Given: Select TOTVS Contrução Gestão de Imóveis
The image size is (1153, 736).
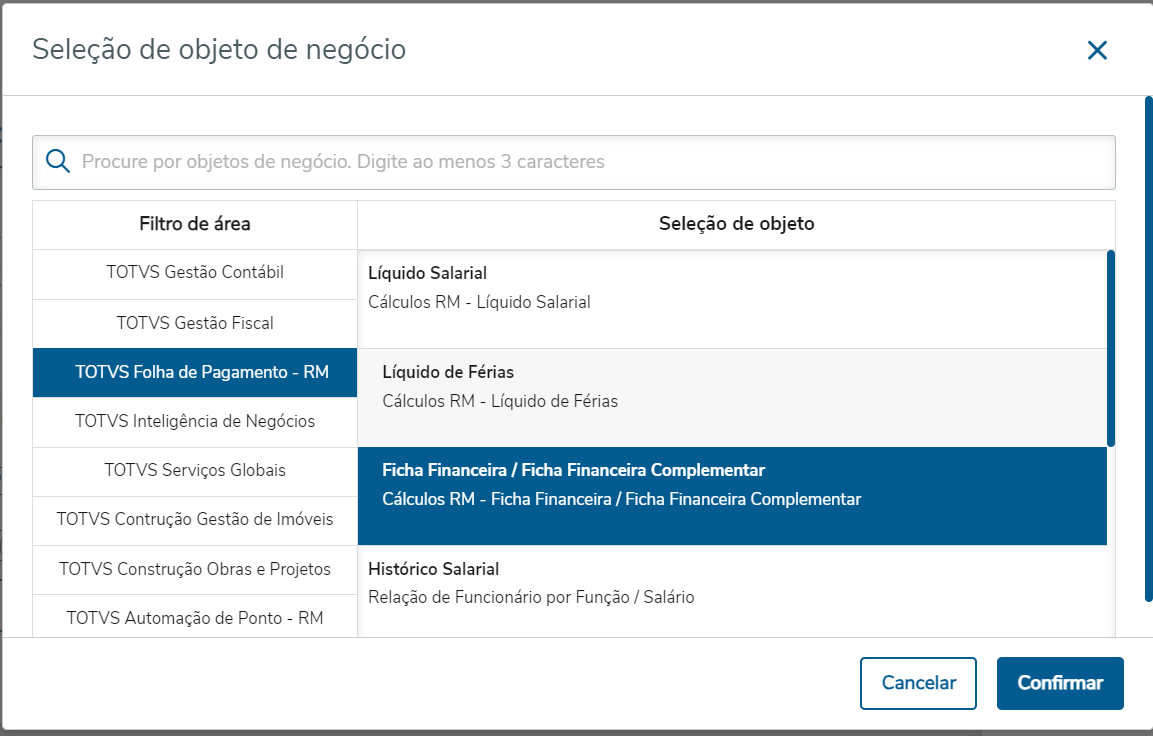Looking at the screenshot, I should click(x=195, y=519).
